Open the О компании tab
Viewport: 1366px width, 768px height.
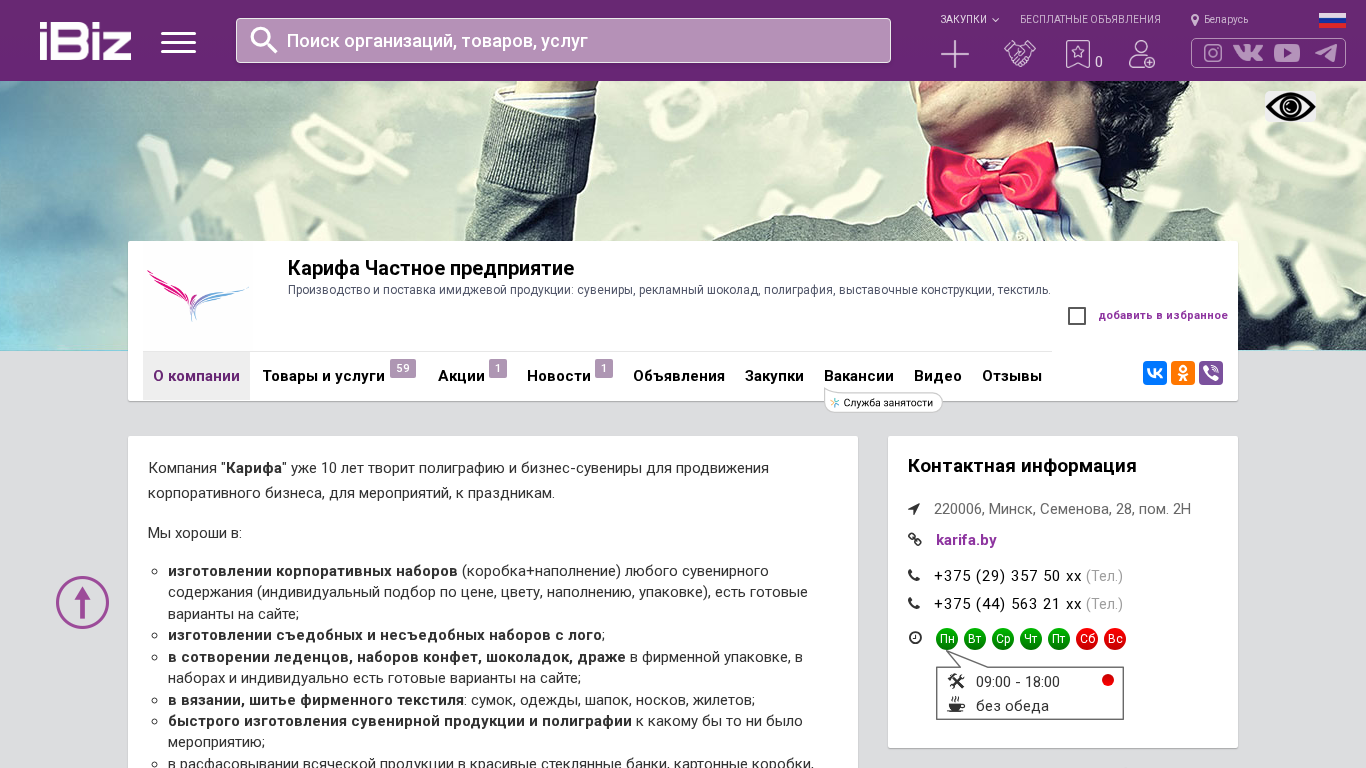point(196,376)
